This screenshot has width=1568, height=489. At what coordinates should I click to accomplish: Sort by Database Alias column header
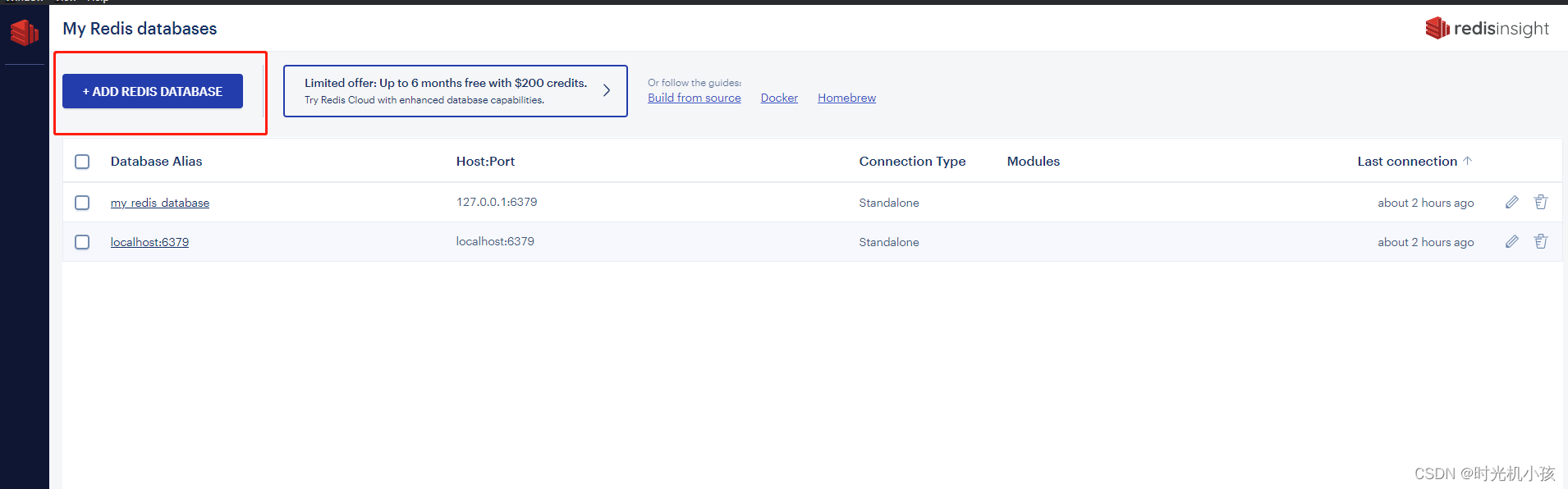point(156,162)
